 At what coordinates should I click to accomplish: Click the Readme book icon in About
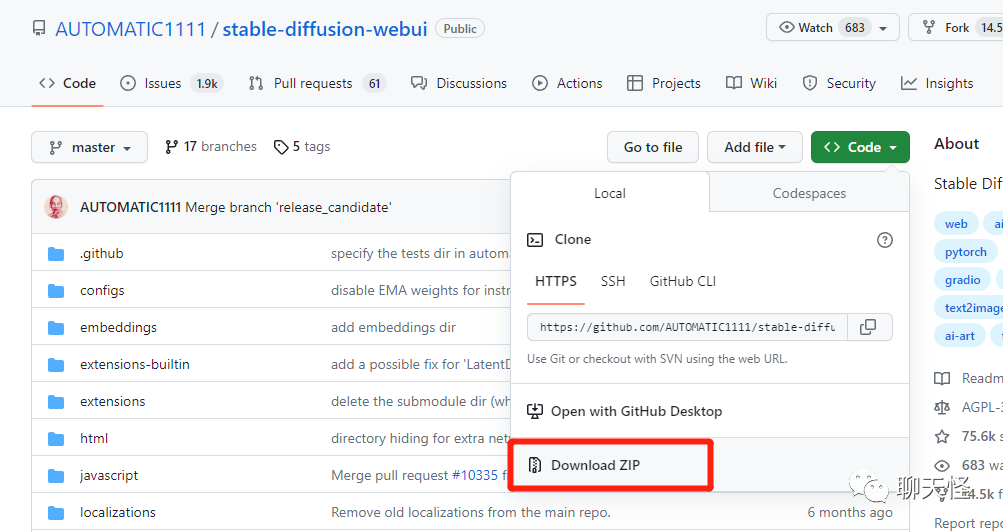(942, 379)
